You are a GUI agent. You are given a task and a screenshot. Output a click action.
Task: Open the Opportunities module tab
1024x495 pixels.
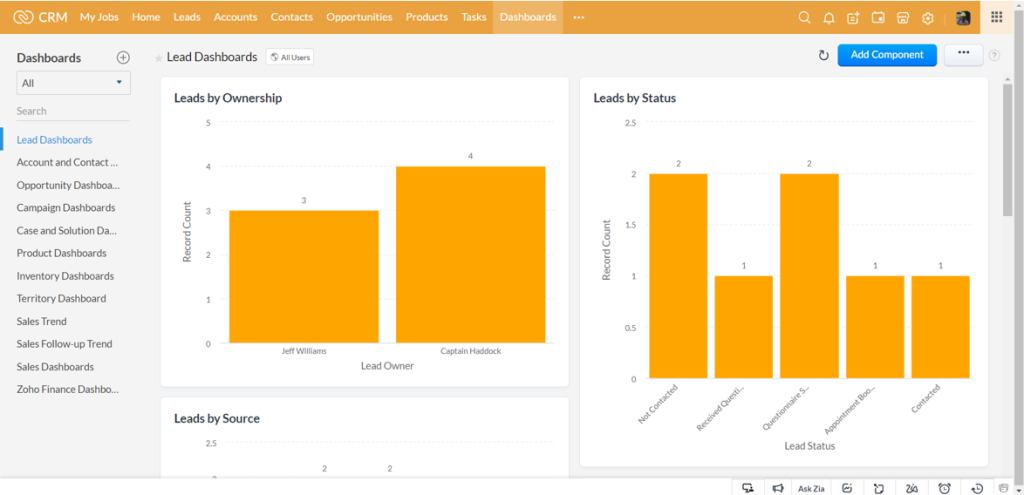pyautogui.click(x=359, y=17)
